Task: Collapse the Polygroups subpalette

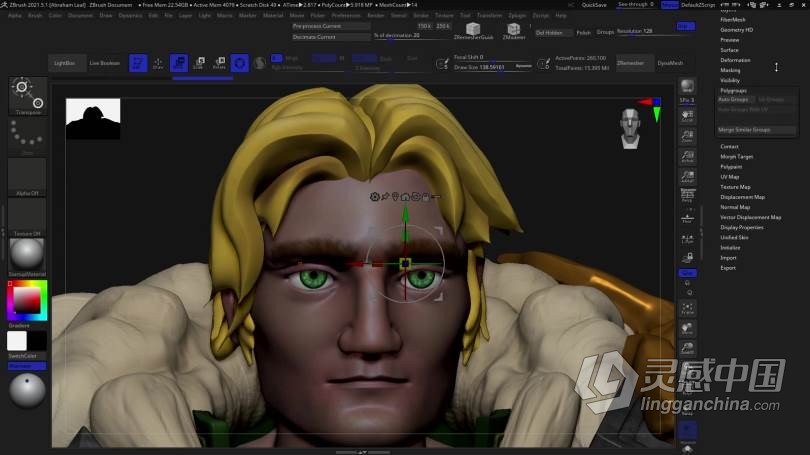Action: [x=734, y=90]
